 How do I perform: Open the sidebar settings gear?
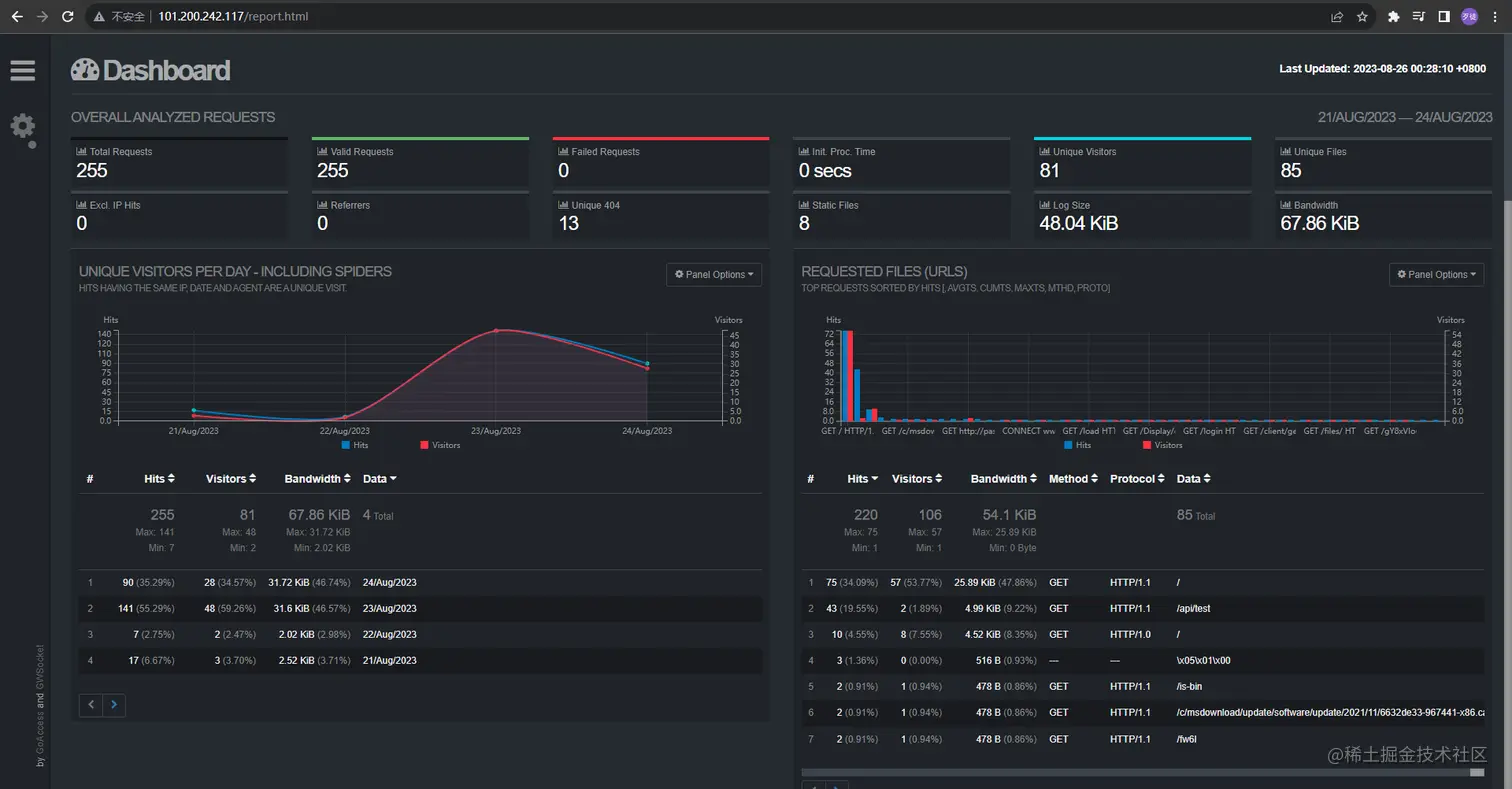point(23,127)
